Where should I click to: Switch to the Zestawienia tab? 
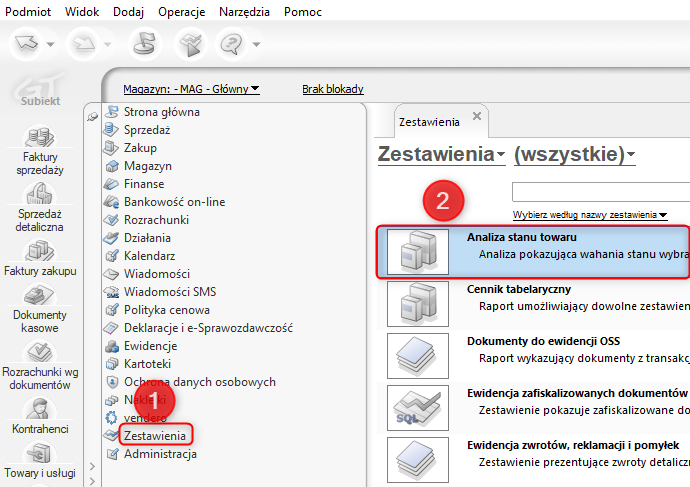(429, 122)
